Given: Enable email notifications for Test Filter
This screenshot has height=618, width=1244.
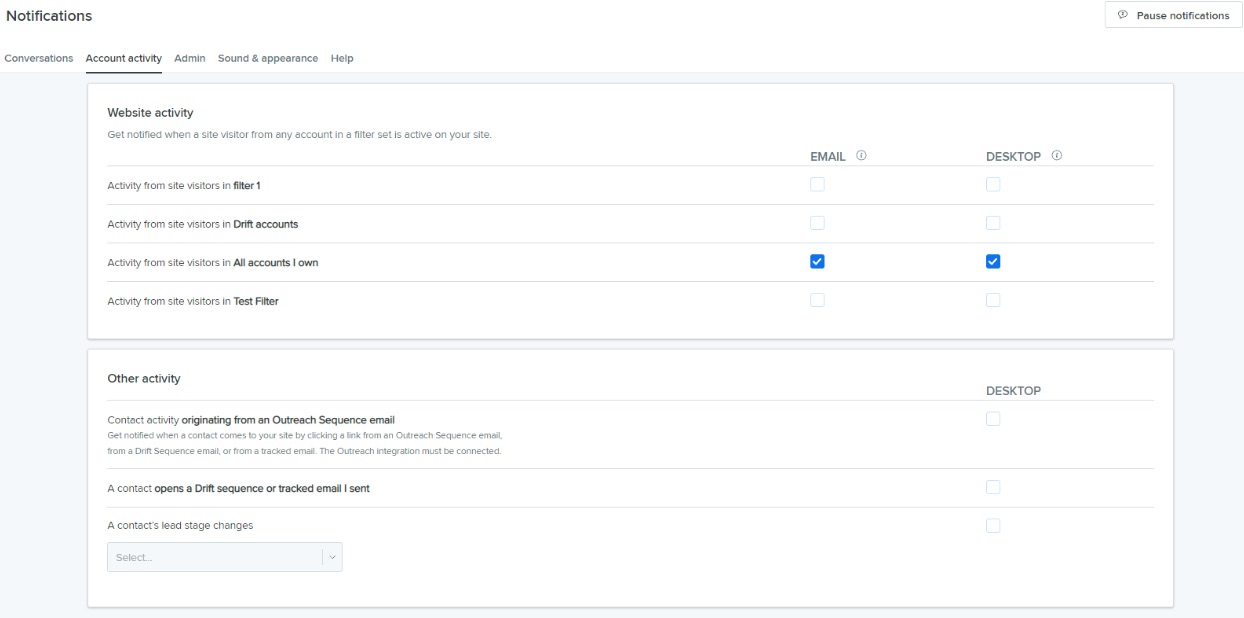Looking at the screenshot, I should point(817,300).
